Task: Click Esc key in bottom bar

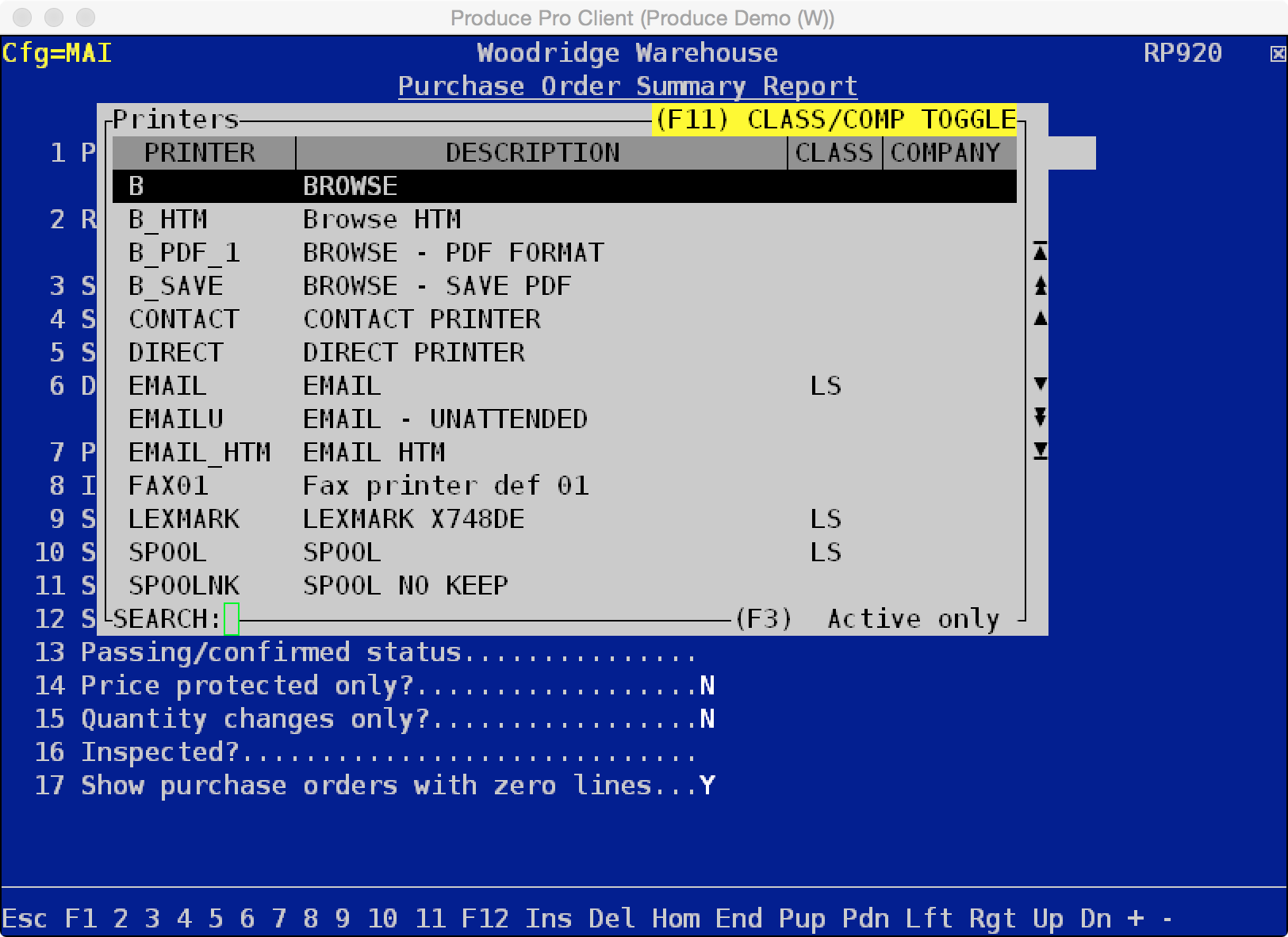Action: click(25, 919)
